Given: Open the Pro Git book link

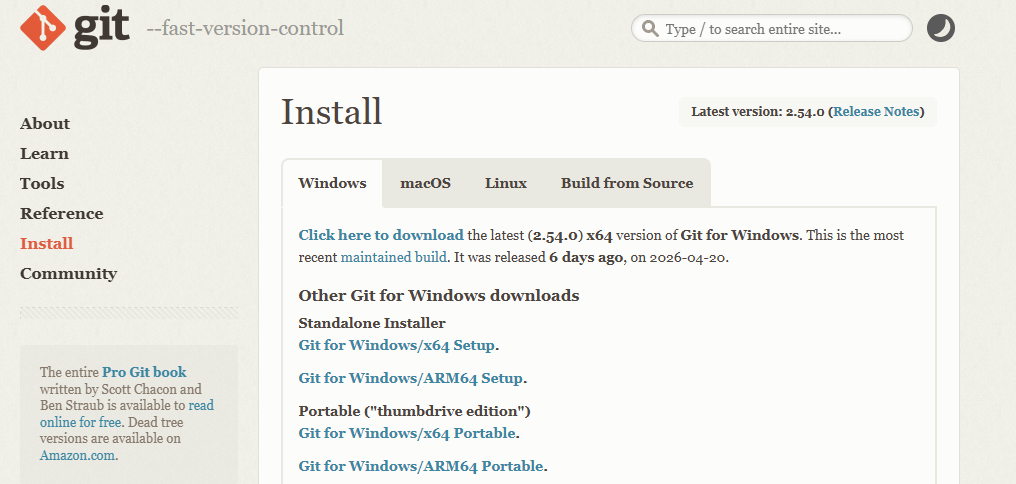Looking at the screenshot, I should pyautogui.click(x=144, y=373).
